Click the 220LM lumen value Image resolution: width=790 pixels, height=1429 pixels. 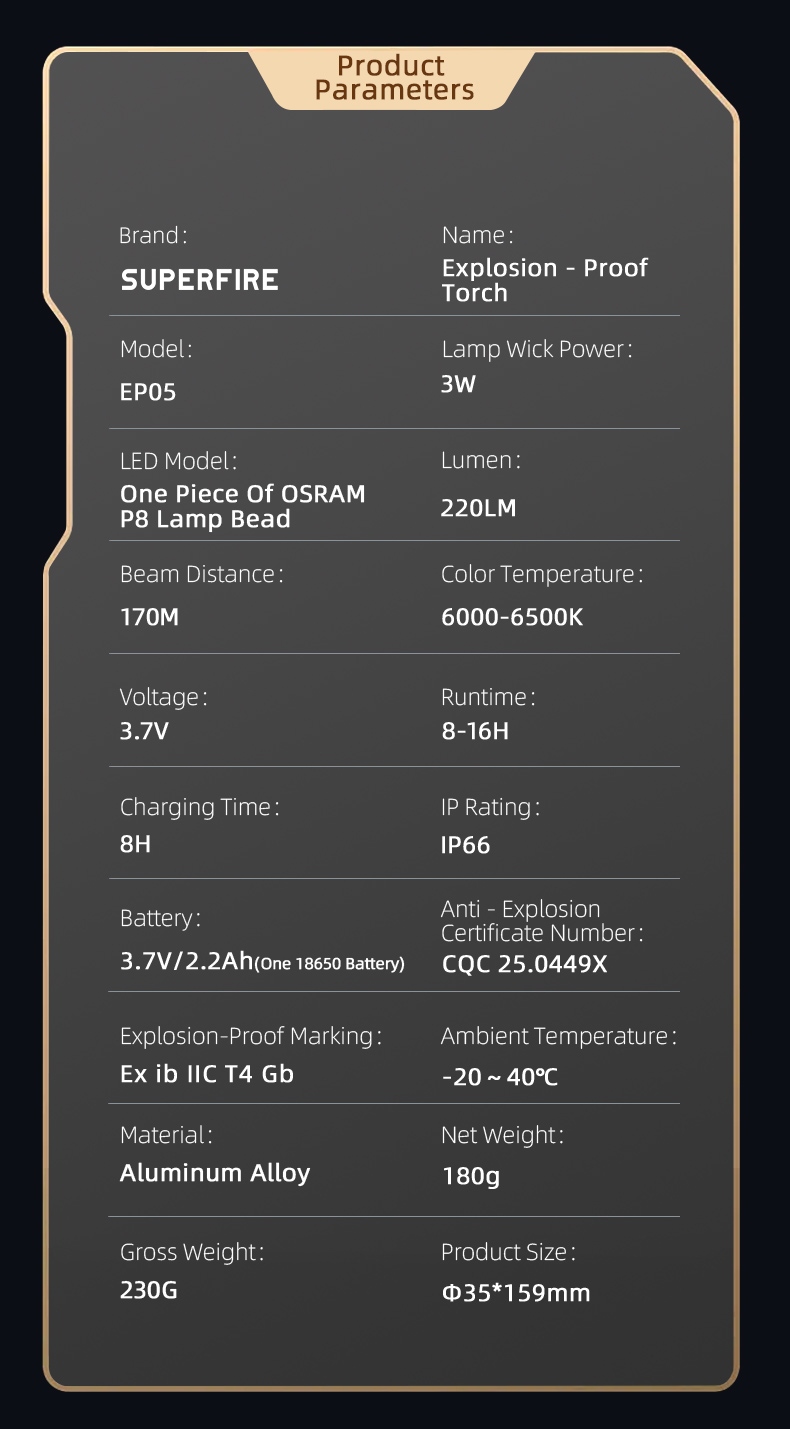[x=479, y=508]
